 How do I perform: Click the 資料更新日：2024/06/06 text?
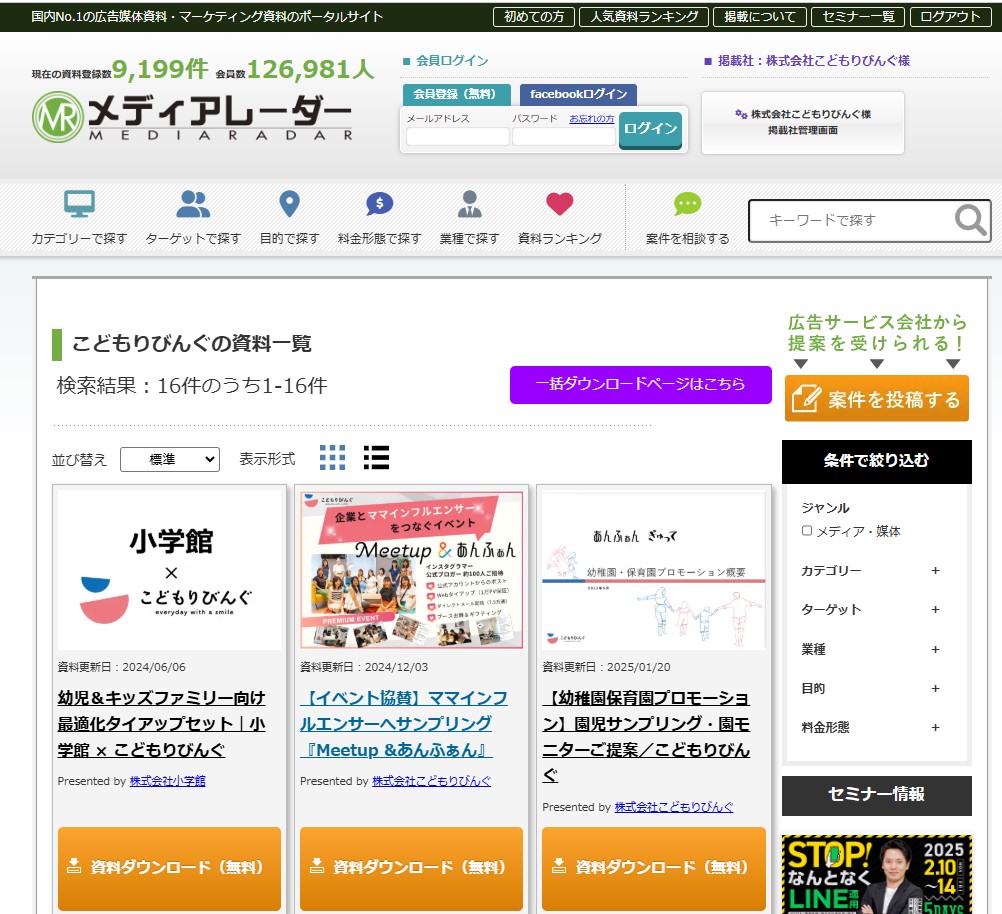pyautogui.click(x=121, y=667)
